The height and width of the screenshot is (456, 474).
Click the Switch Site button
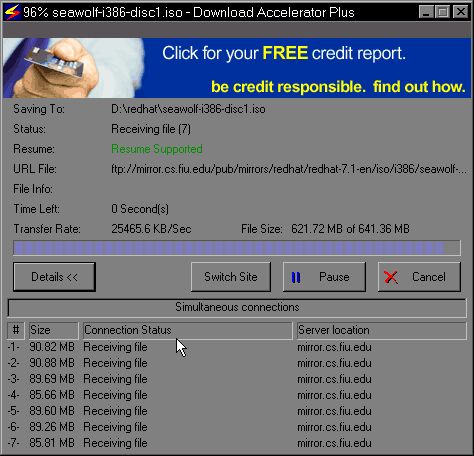[231, 277]
